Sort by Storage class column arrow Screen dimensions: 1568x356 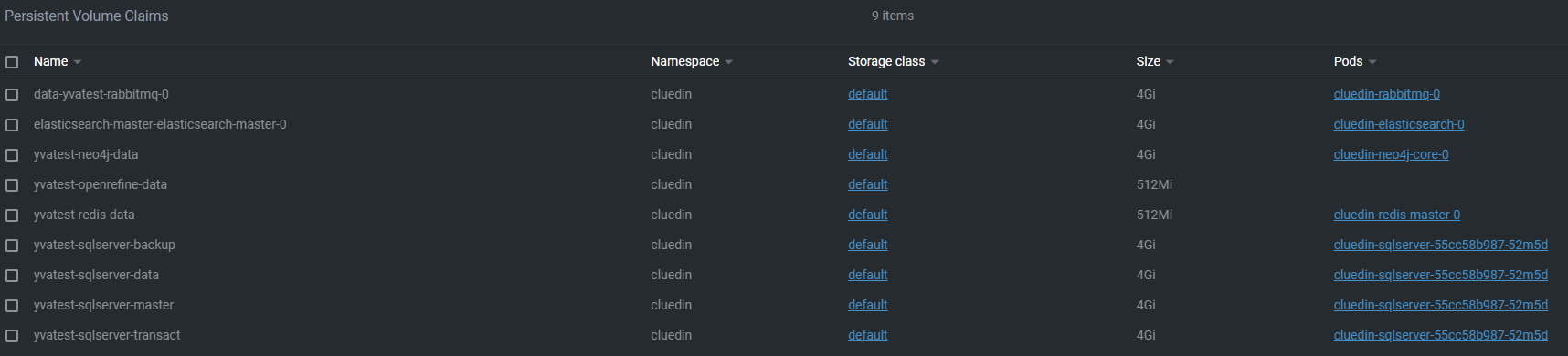(935, 62)
